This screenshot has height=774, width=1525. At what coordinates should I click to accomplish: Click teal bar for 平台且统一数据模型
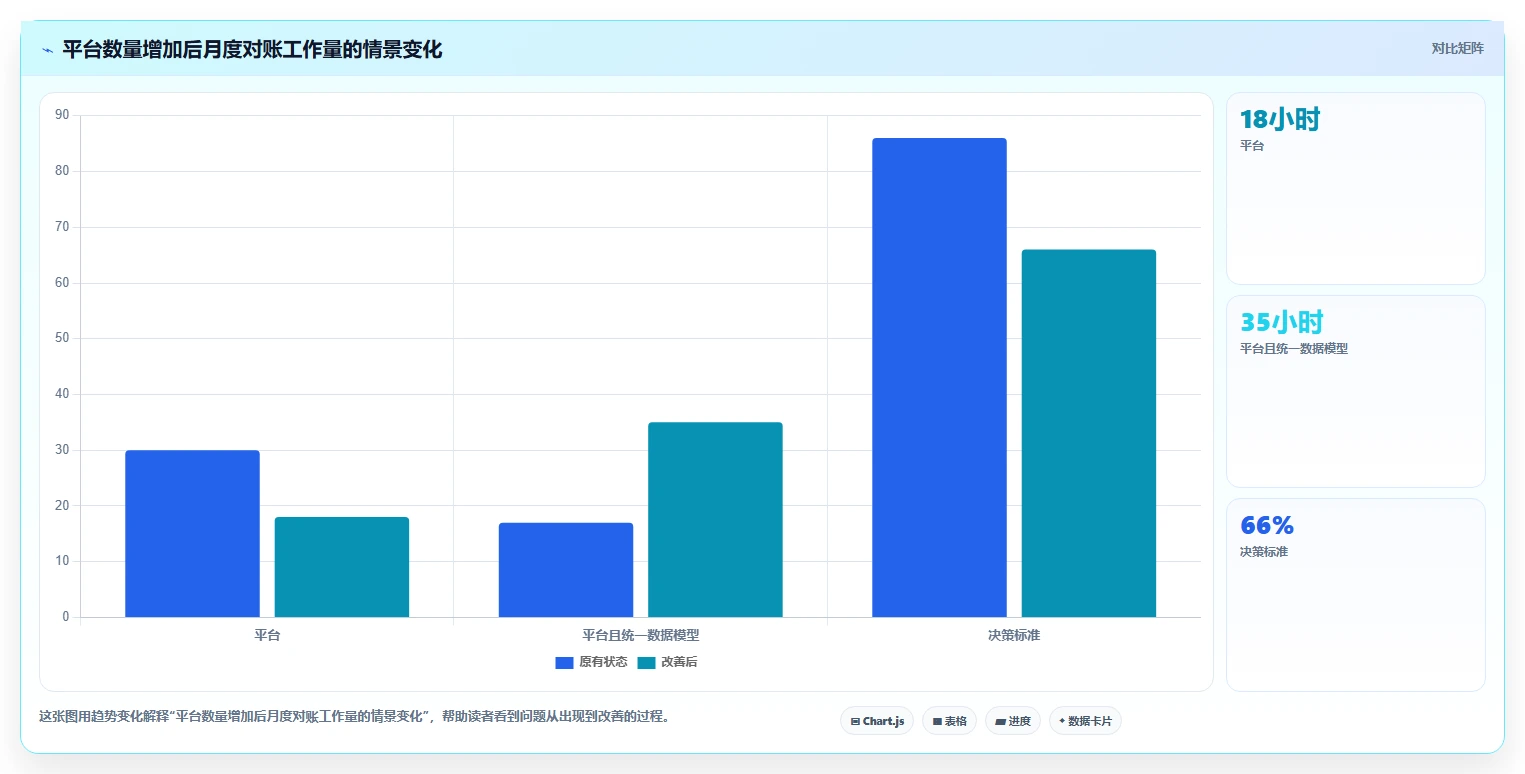[x=715, y=520]
